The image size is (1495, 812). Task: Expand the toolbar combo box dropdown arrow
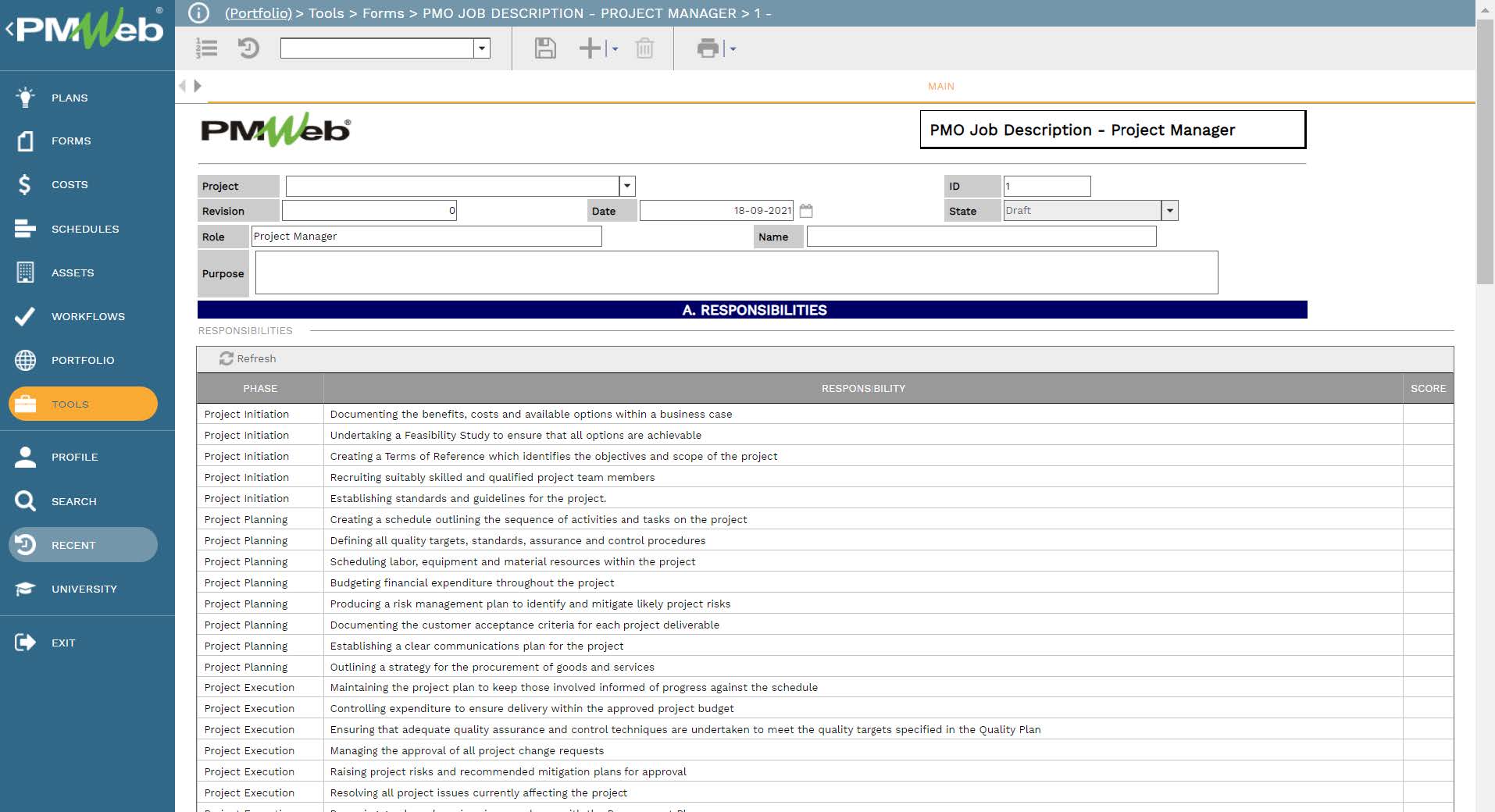coord(482,48)
